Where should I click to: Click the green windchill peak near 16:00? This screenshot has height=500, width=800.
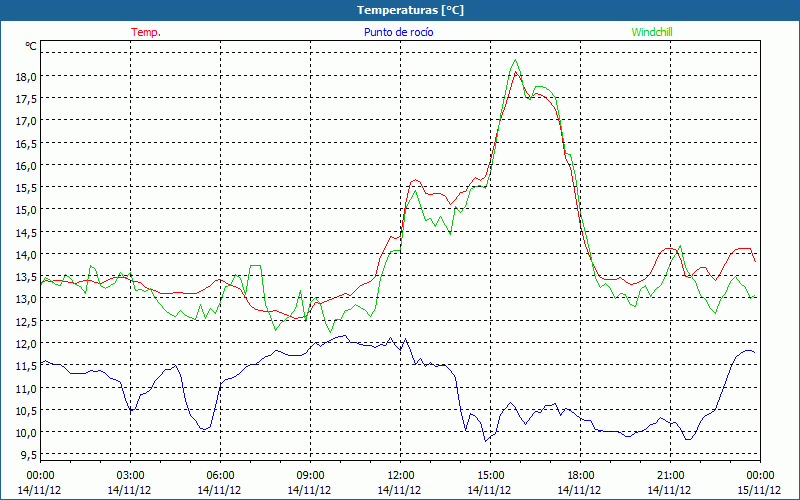515,60
